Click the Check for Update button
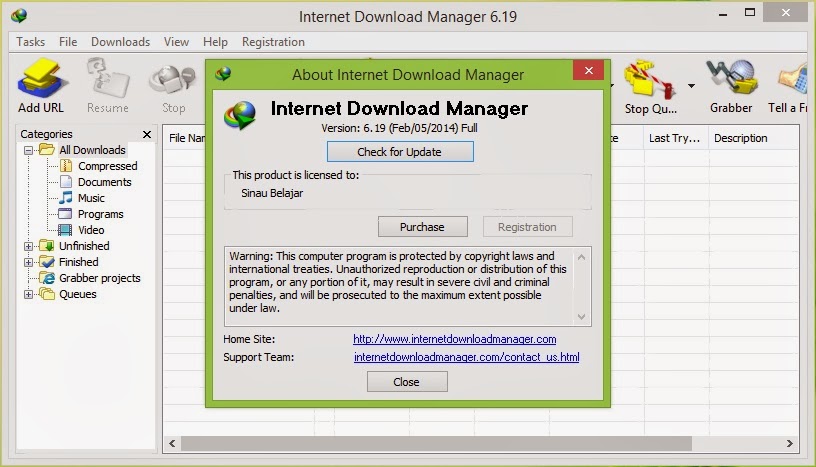The height and width of the screenshot is (467, 816). point(400,152)
